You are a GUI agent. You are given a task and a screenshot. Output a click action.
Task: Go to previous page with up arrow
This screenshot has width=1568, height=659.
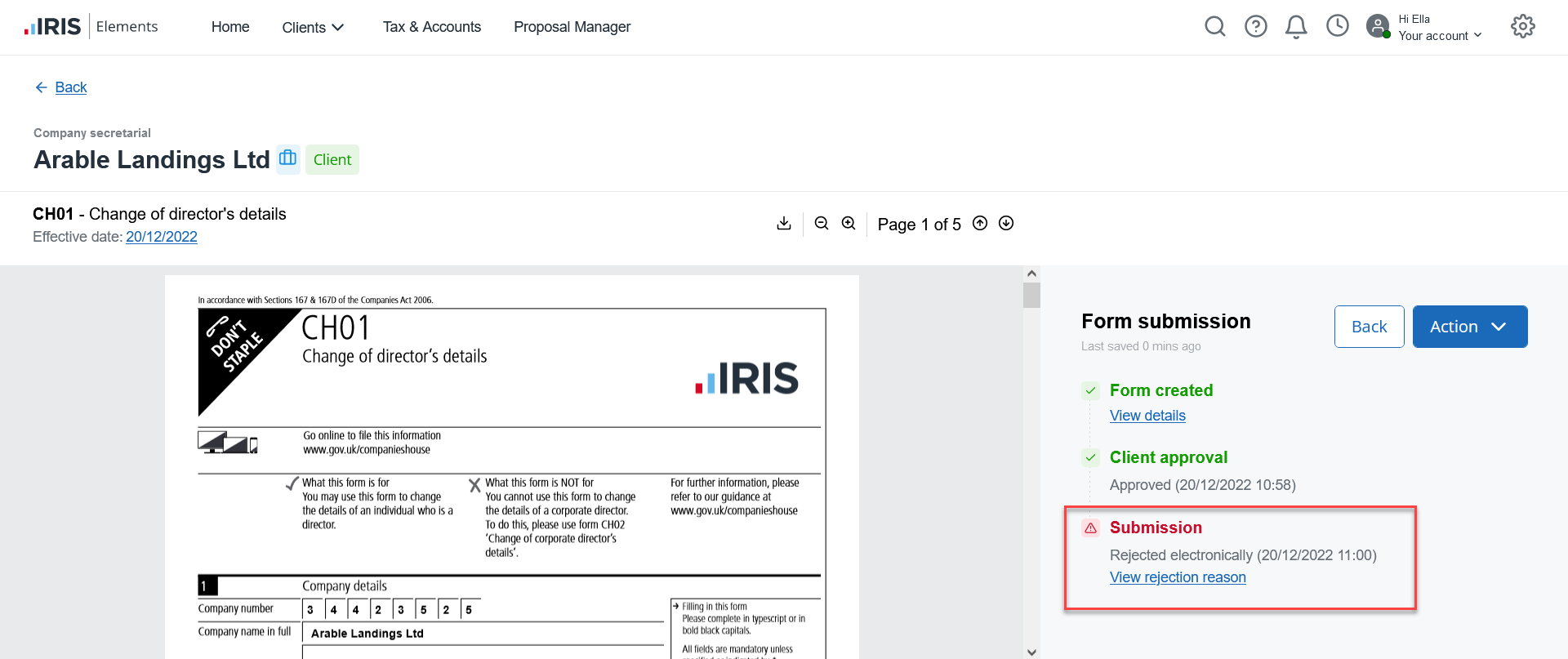[980, 224]
